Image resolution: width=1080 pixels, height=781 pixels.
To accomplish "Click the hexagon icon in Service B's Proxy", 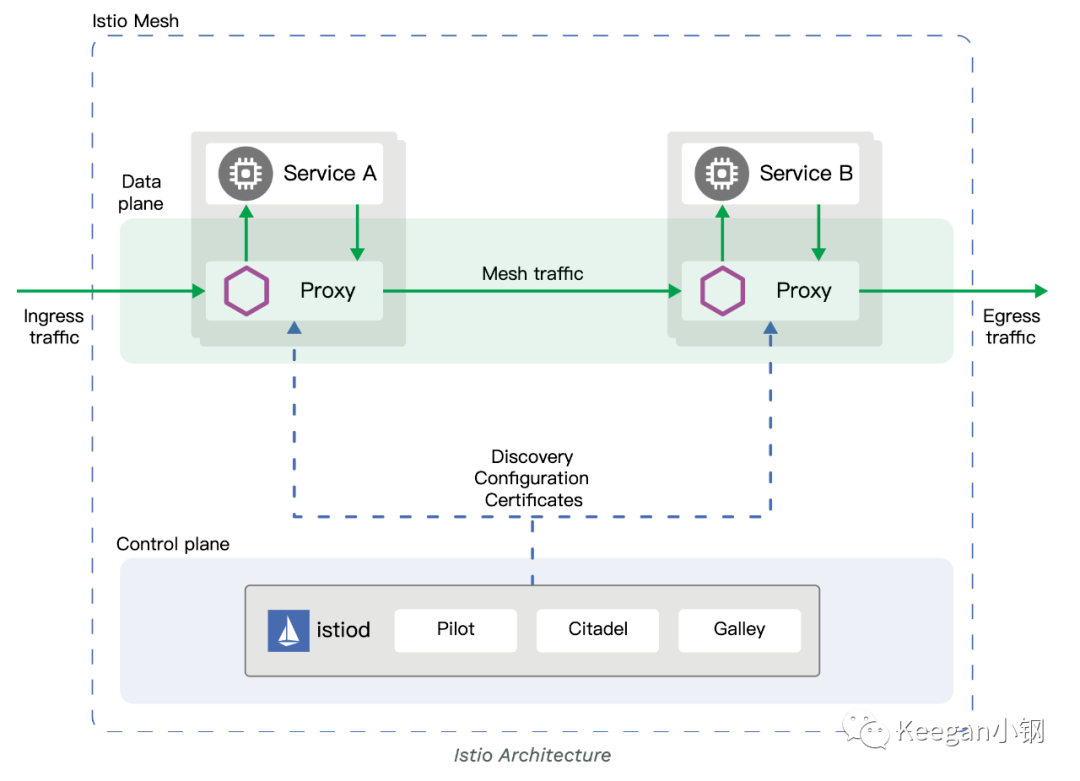I will 723,291.
